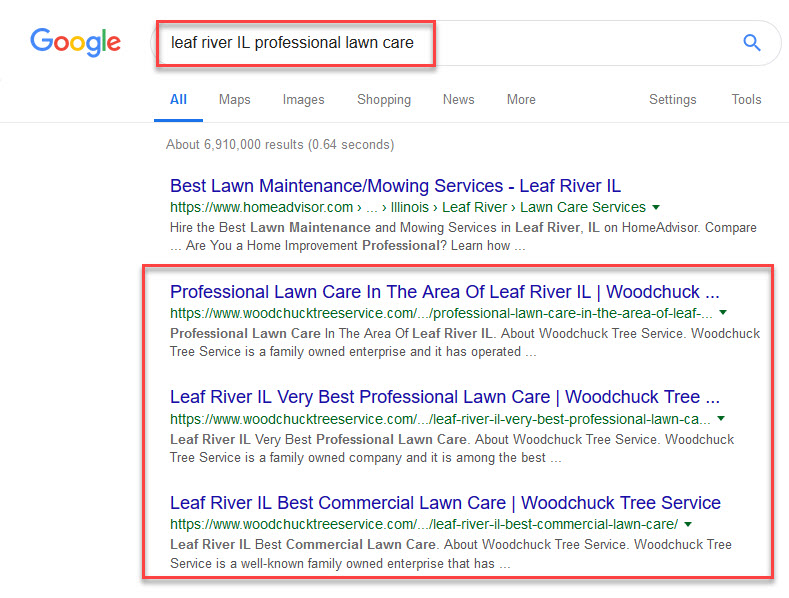The width and height of the screenshot is (789, 598).
Task: Click the Google logo
Action: [x=75, y=42]
